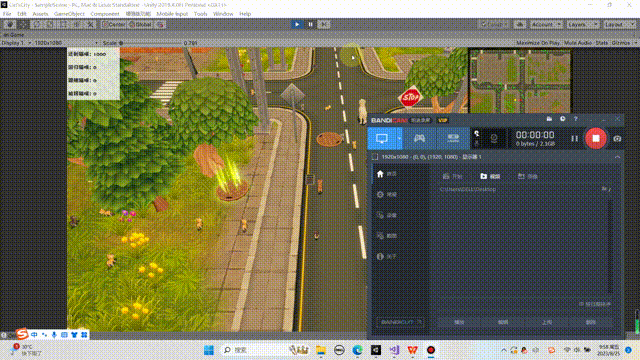Viewport: 640px width, 360px height.
Task: Toggle Stats overlay in Game view
Action: [x=602, y=43]
